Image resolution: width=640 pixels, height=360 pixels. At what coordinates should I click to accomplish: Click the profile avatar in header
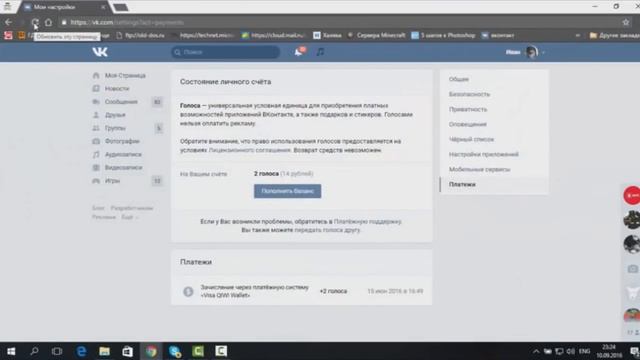[x=531, y=52]
